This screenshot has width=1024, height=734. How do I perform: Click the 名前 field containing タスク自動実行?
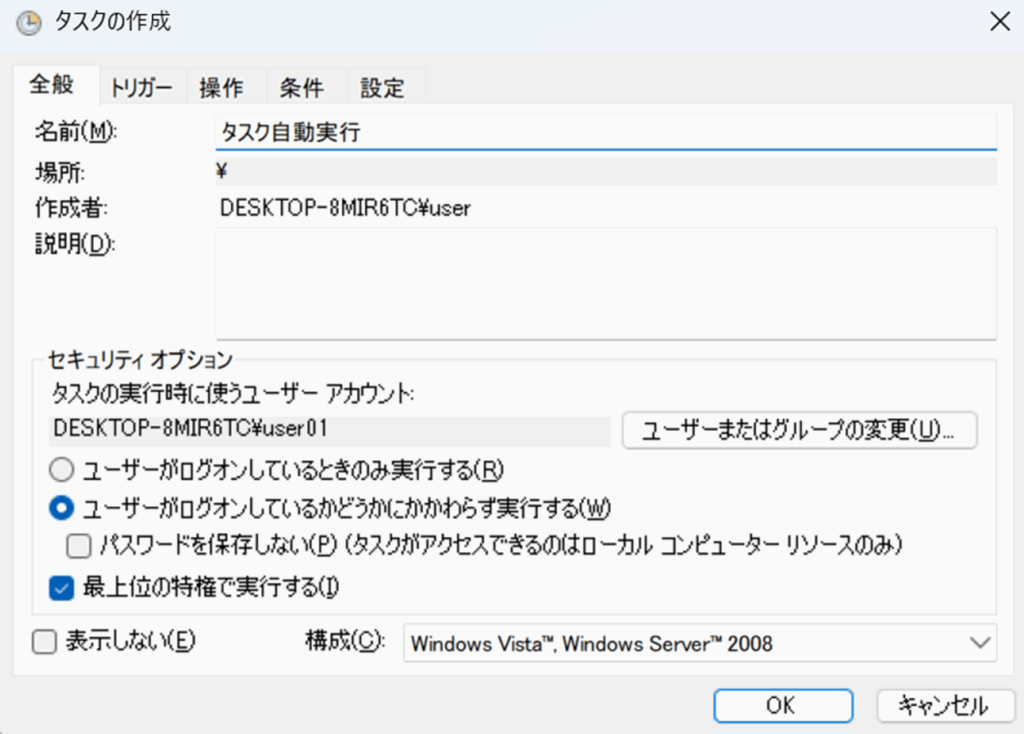[x=605, y=132]
